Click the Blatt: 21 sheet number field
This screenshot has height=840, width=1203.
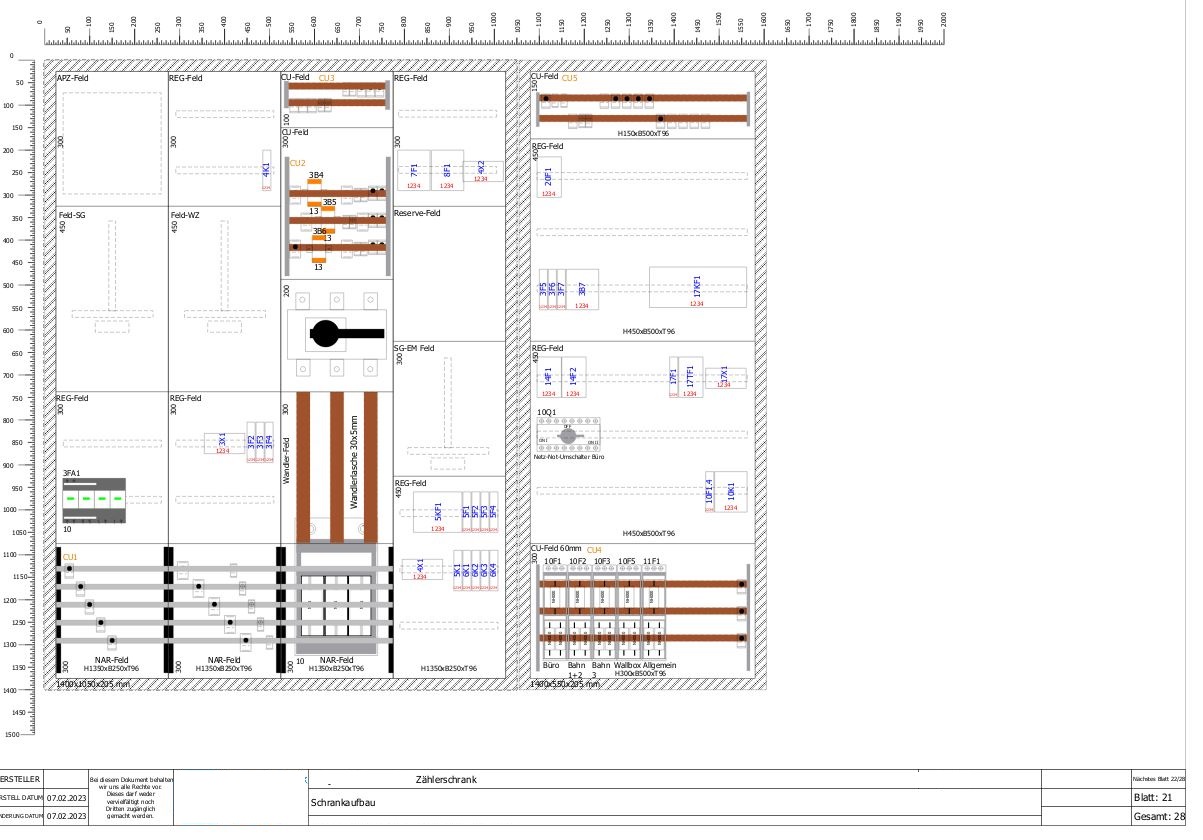click(x=1153, y=797)
